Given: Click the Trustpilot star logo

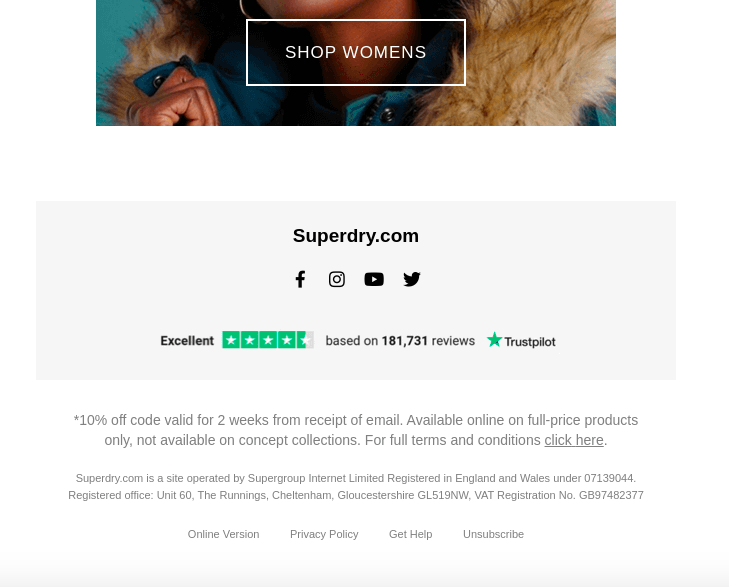Looking at the screenshot, I should click(494, 340).
